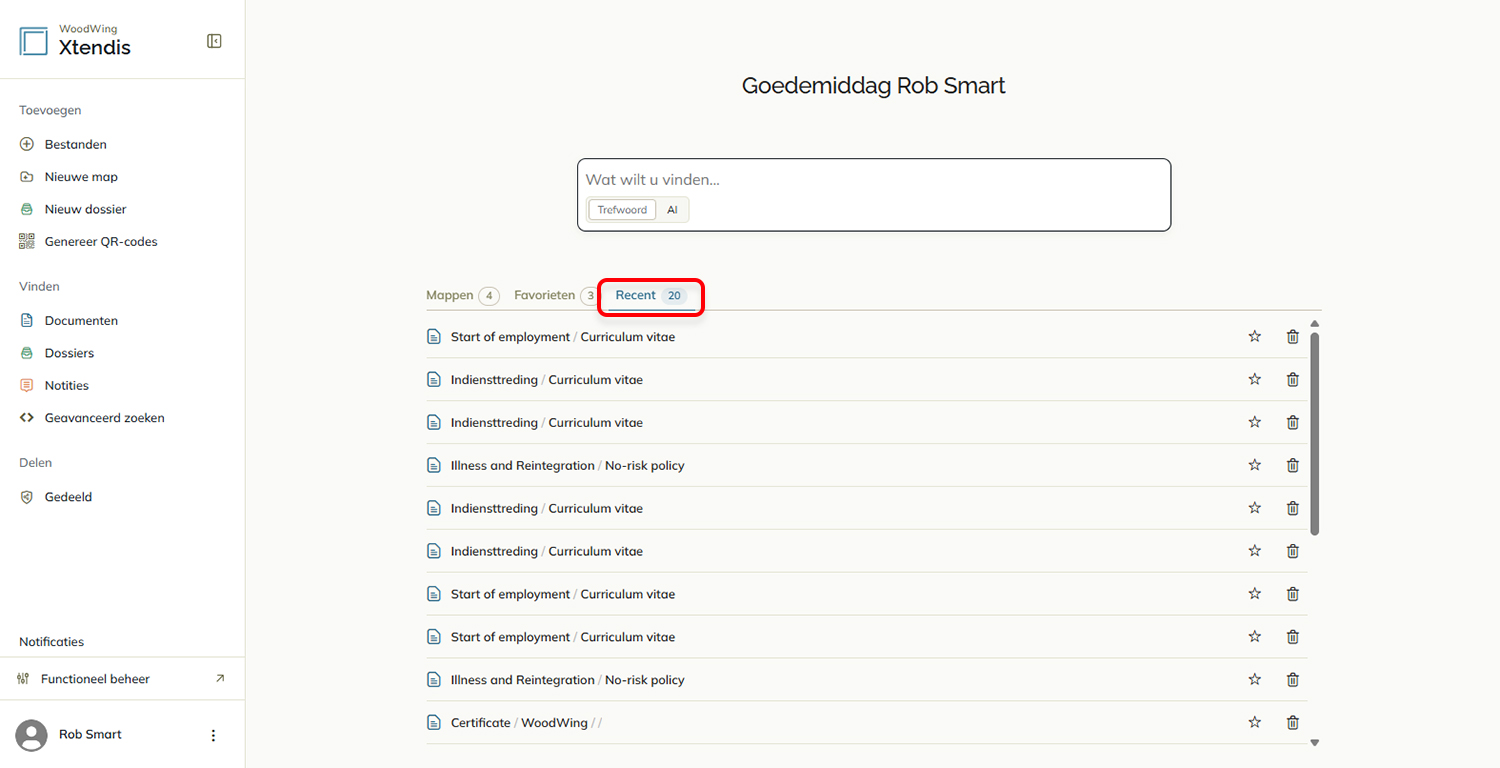The width and height of the screenshot is (1500, 768).
Task: Switch to the Favorieten tab
Action: click(556, 295)
